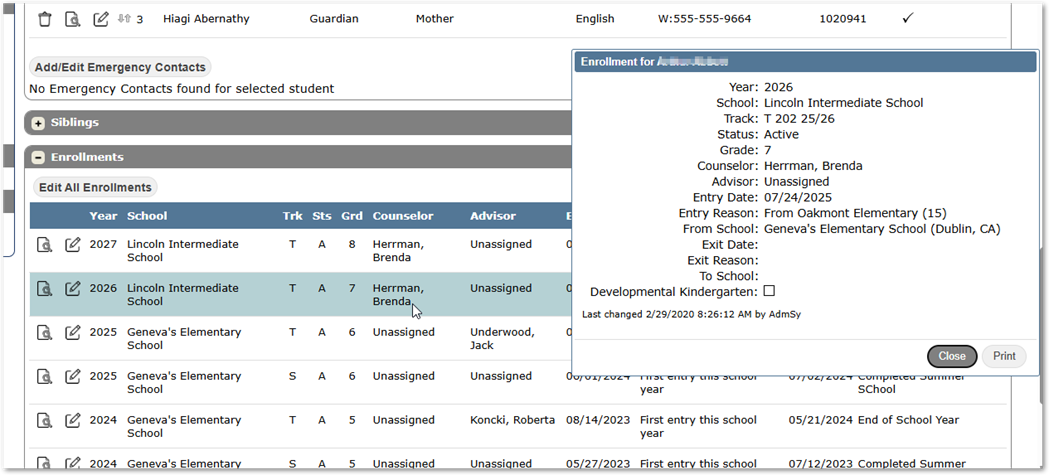Click the contact row checkmark
Screen dimensions: 1049x475
pos(907,18)
